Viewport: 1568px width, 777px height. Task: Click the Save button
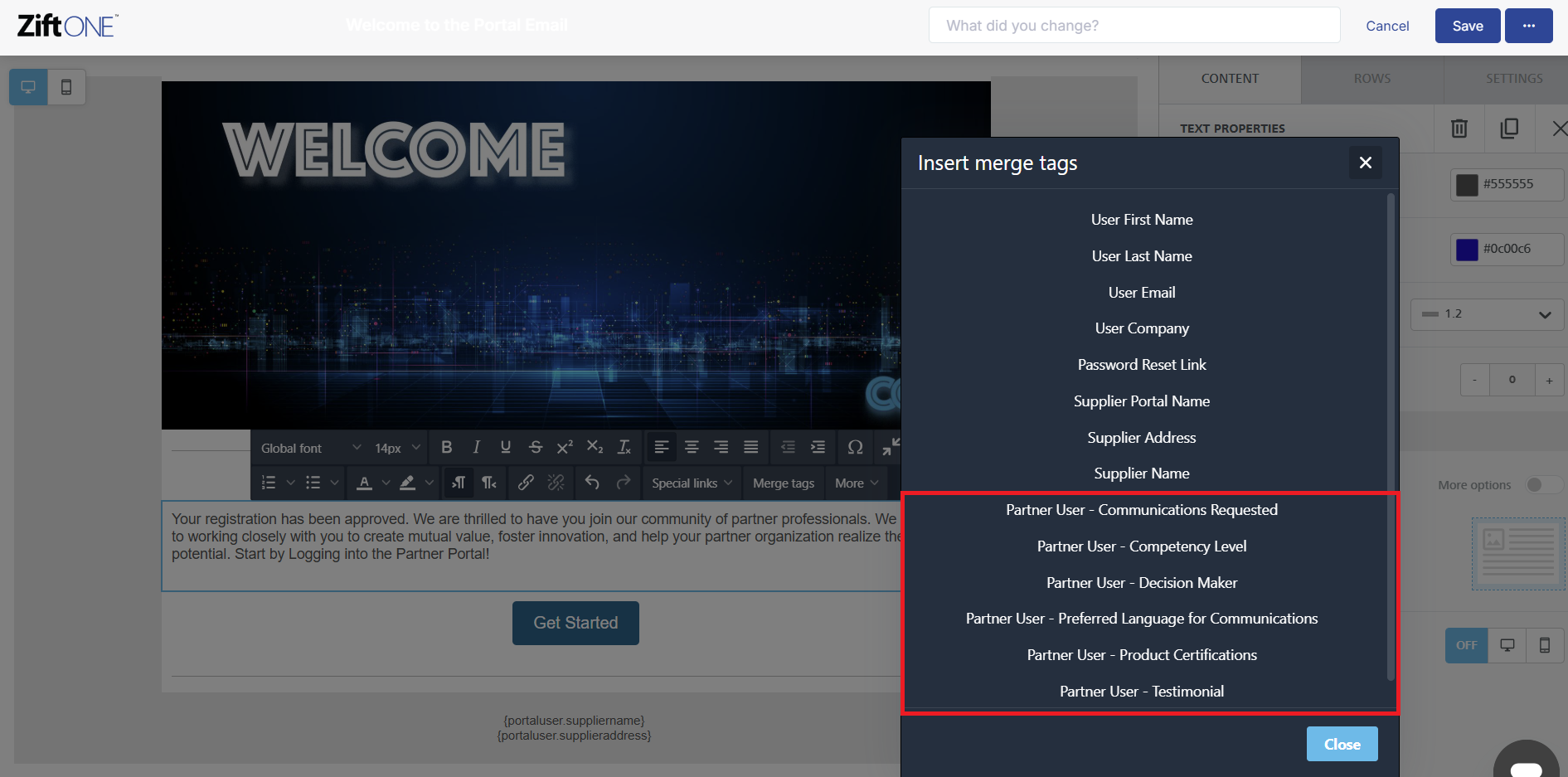click(x=1468, y=26)
